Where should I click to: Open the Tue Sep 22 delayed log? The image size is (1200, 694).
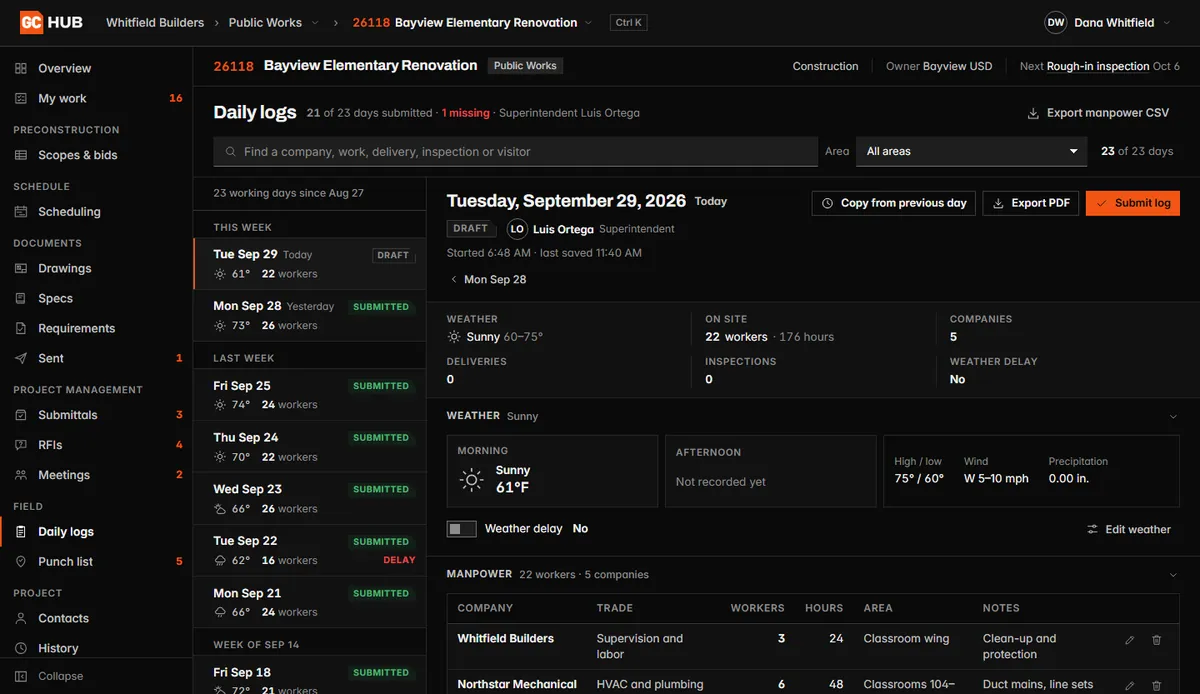click(x=310, y=551)
